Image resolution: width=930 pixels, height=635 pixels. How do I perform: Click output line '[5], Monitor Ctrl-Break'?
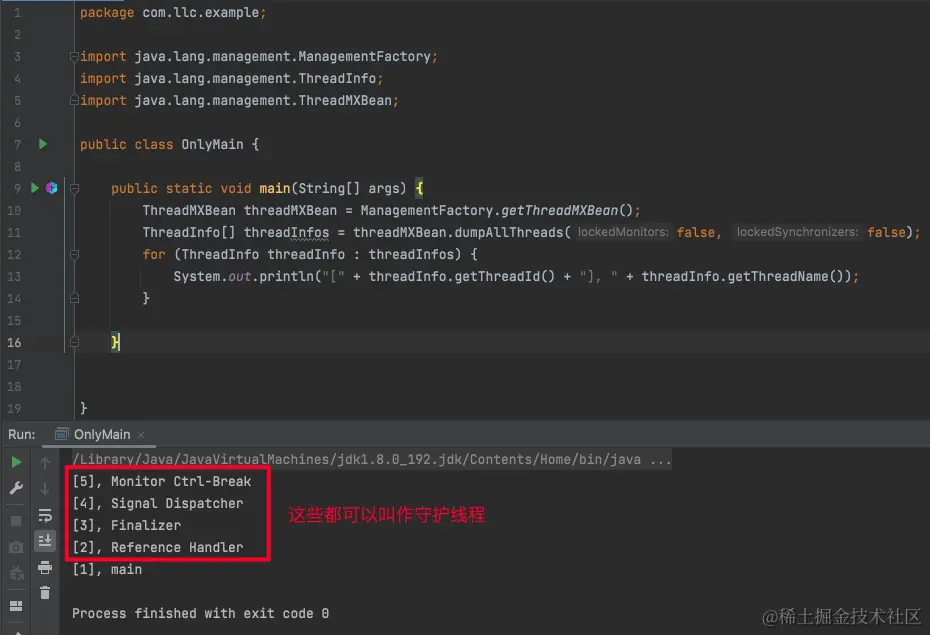161,481
